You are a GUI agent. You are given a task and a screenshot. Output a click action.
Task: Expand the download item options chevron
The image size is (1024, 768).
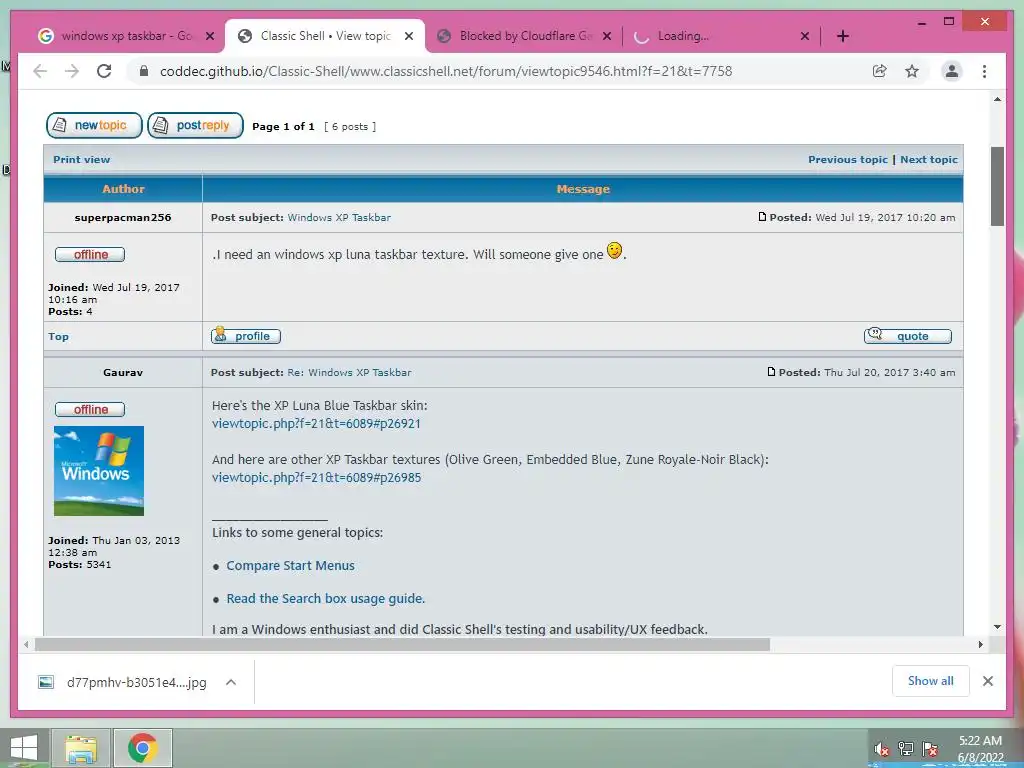pyautogui.click(x=231, y=682)
